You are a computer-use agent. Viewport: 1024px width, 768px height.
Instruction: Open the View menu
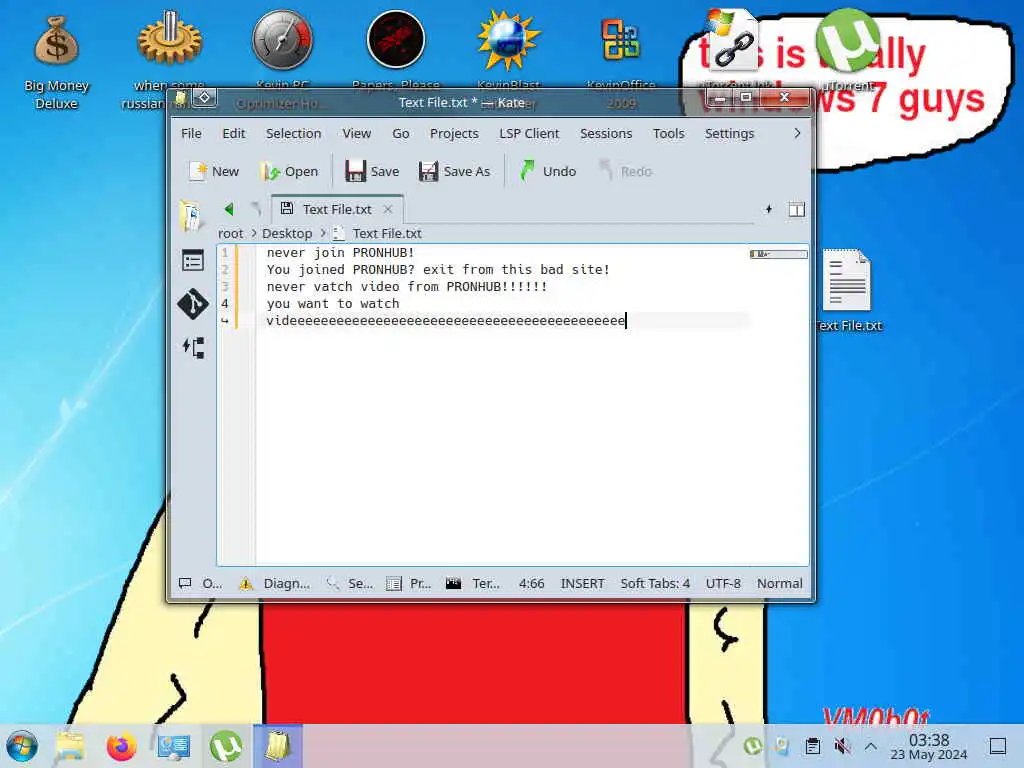[357, 133]
